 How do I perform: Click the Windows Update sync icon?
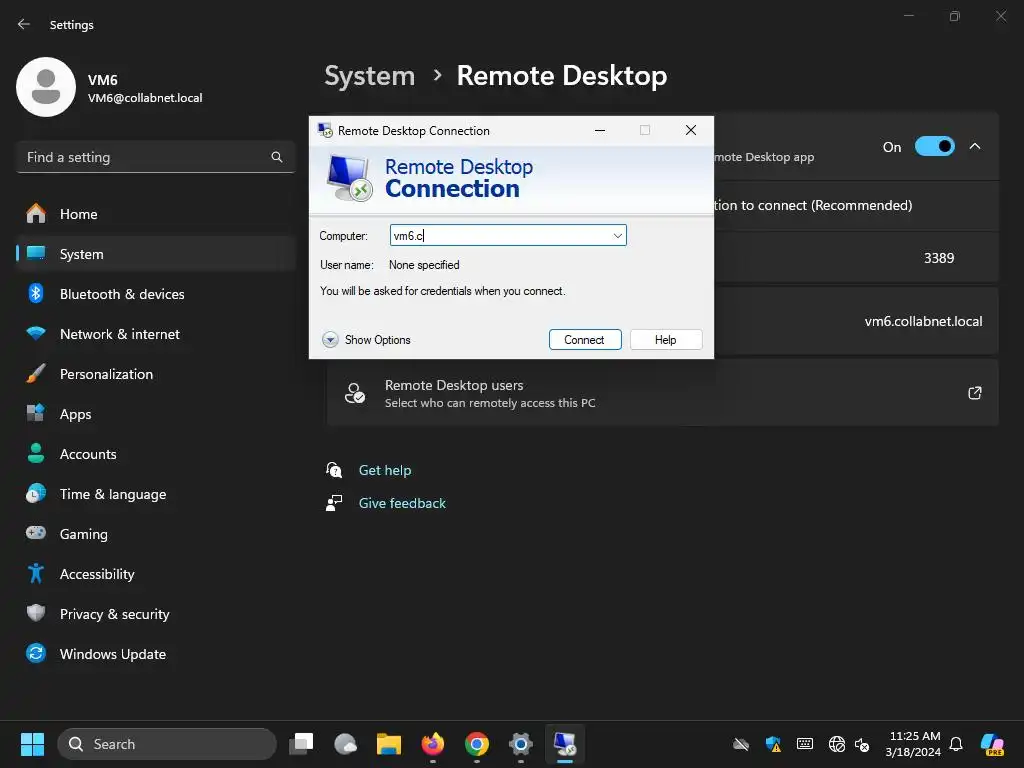36,653
